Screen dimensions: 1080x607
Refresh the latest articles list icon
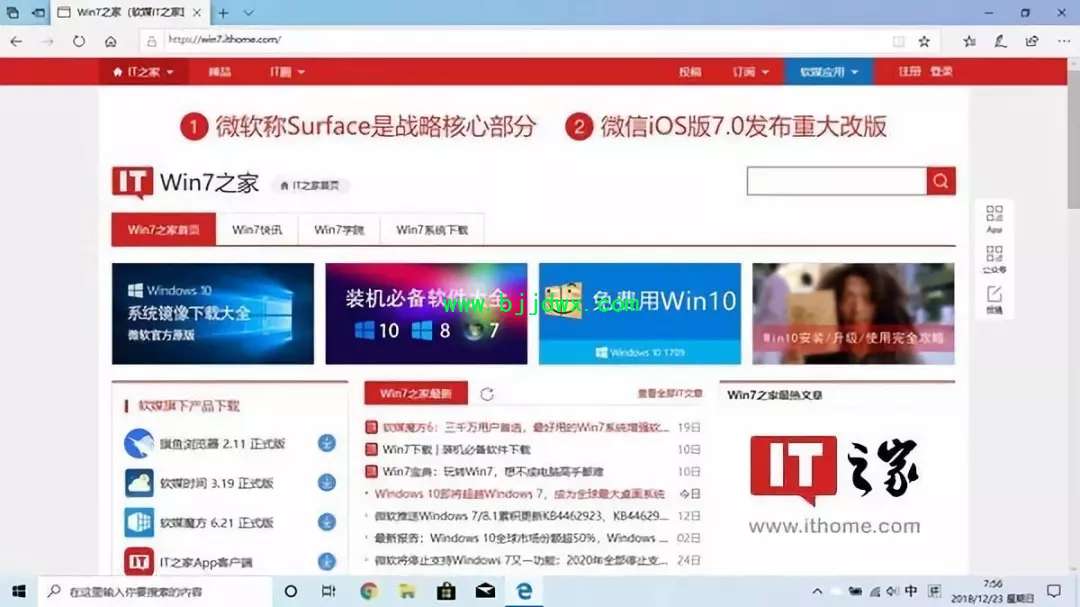(487, 394)
